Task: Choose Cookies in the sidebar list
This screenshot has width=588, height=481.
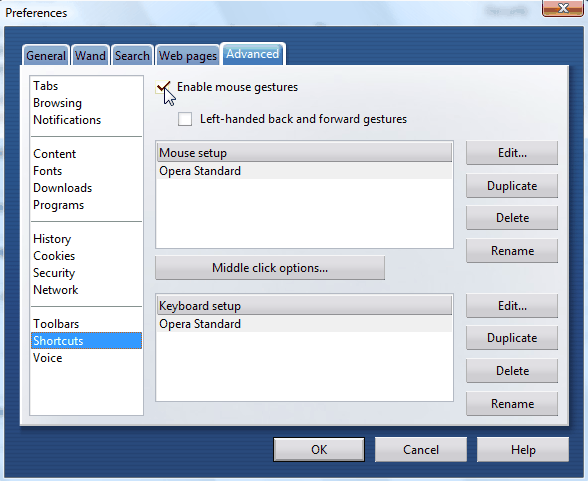Action: 54,256
